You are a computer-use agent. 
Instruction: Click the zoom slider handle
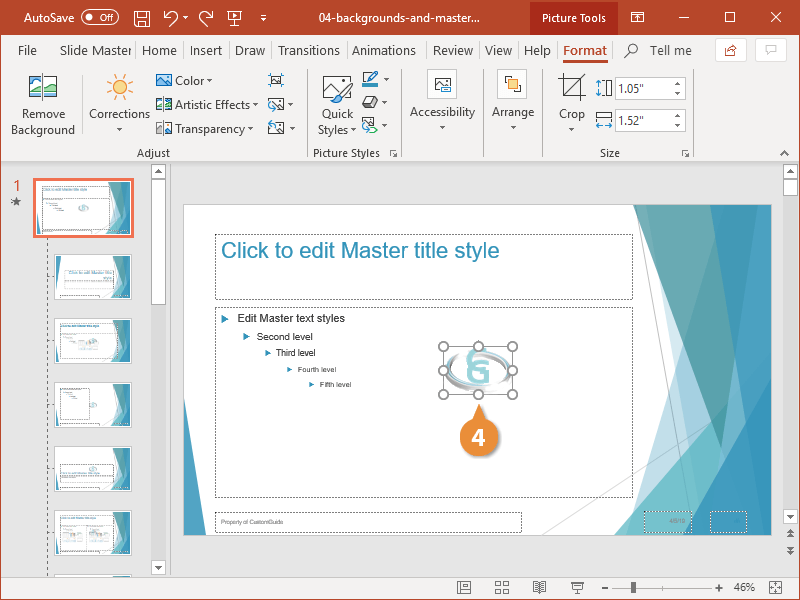click(633, 588)
